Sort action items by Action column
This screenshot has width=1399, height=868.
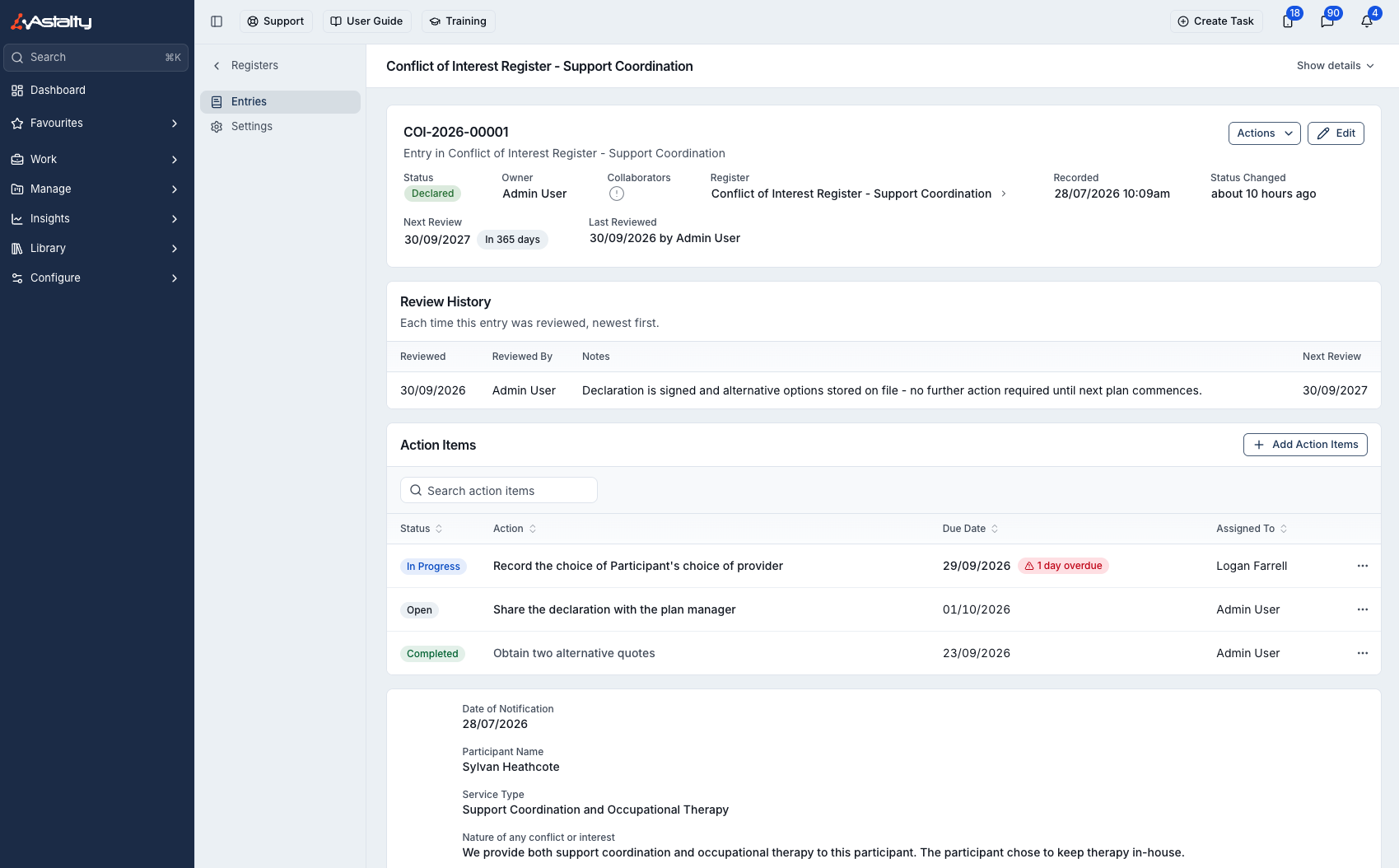515,529
